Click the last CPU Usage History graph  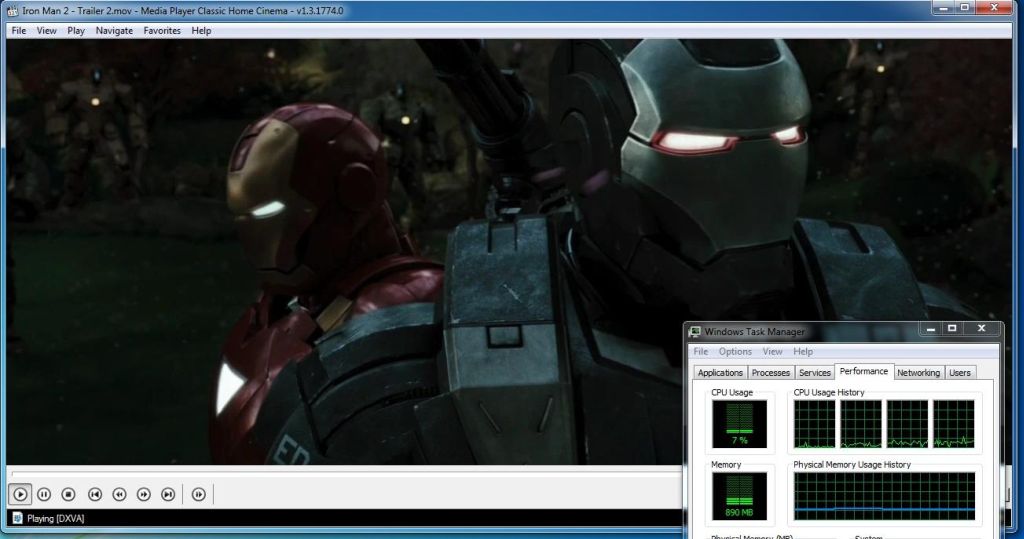pos(953,425)
